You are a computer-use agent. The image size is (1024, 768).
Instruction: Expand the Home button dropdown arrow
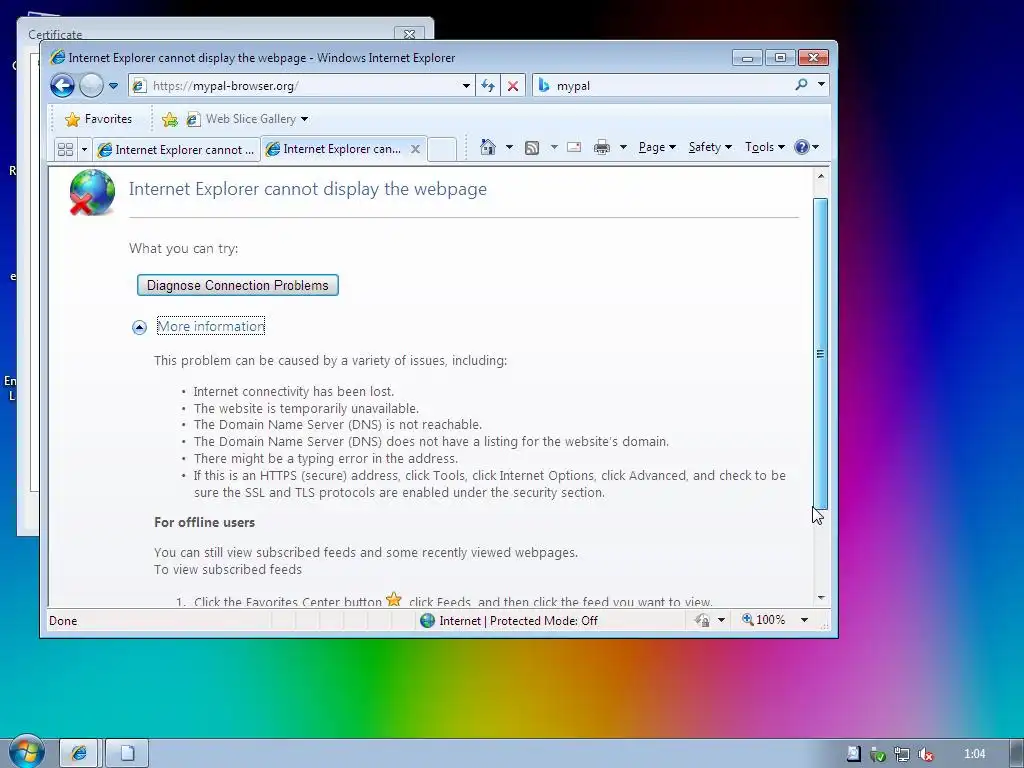(x=509, y=147)
